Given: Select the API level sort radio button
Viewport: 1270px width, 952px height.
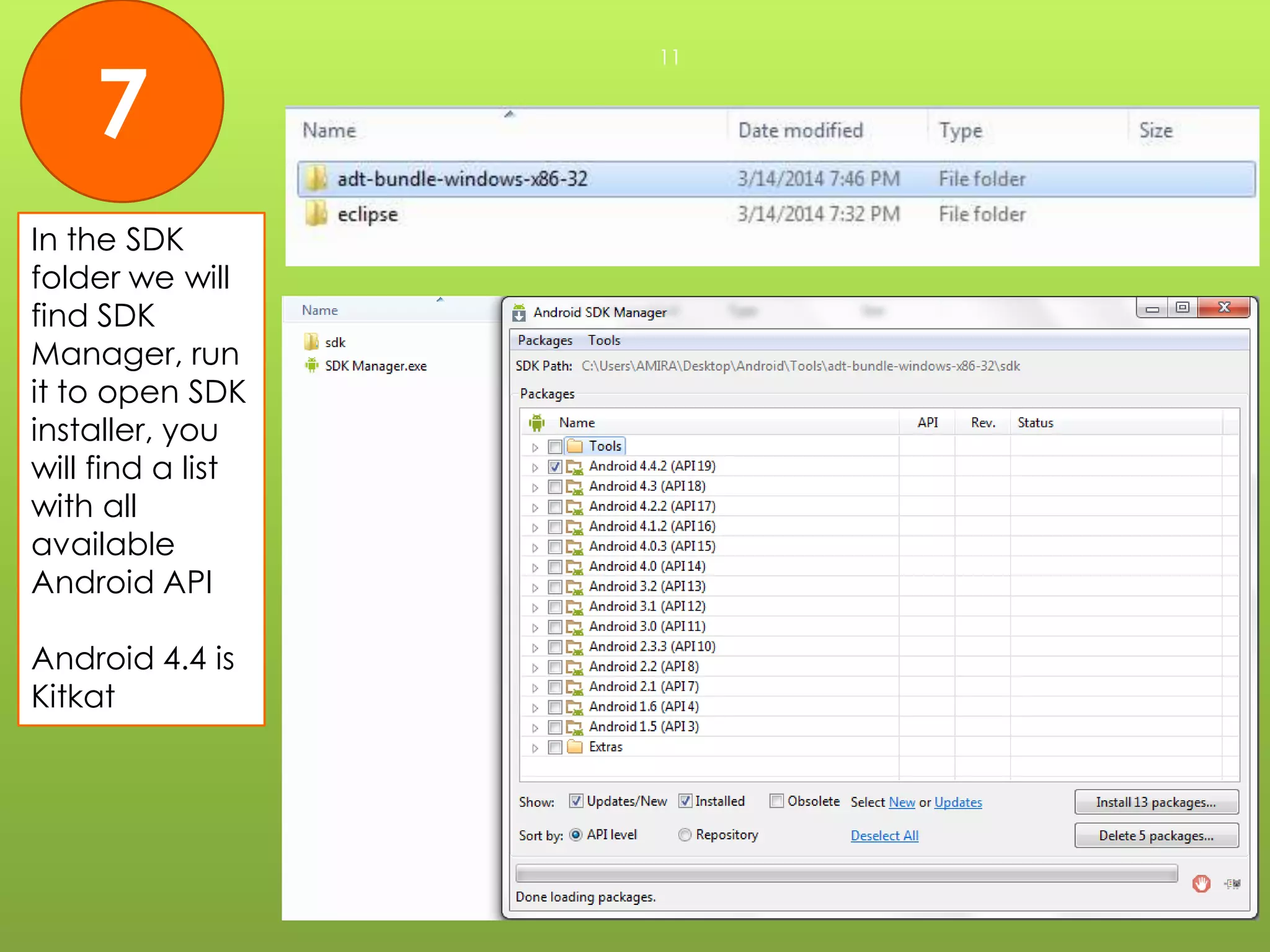Looking at the screenshot, I should [x=575, y=835].
